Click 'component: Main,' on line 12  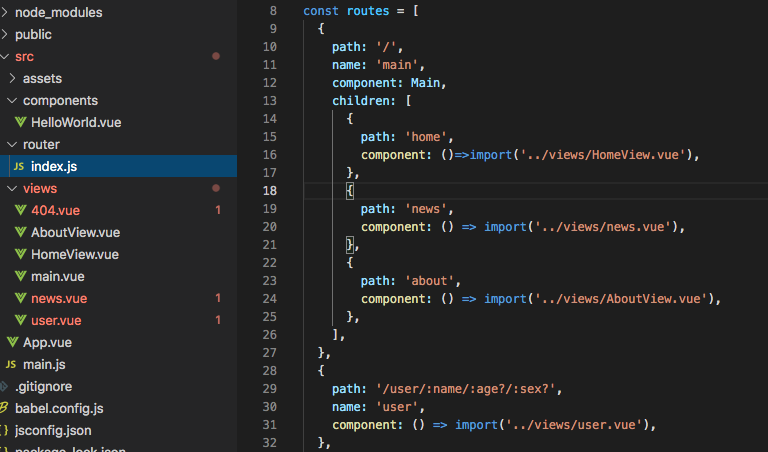[x=389, y=83]
